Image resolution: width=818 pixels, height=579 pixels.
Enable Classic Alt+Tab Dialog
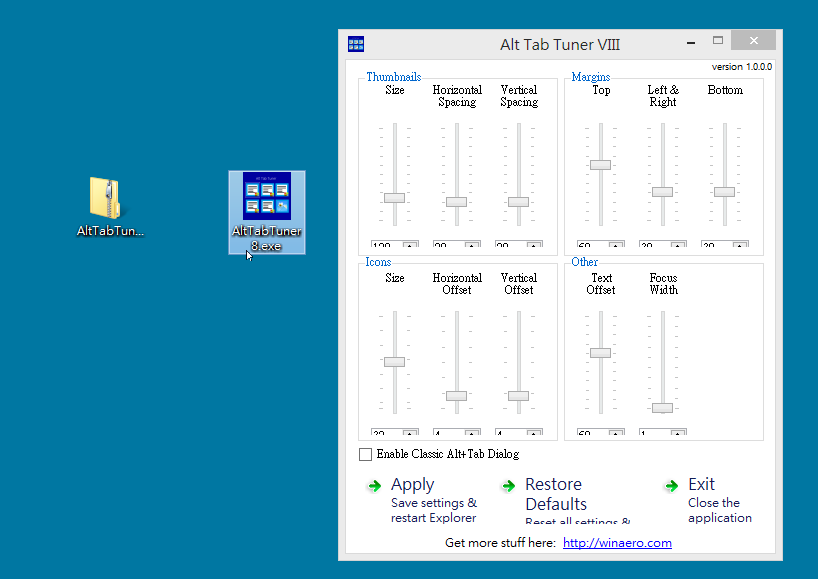point(365,454)
